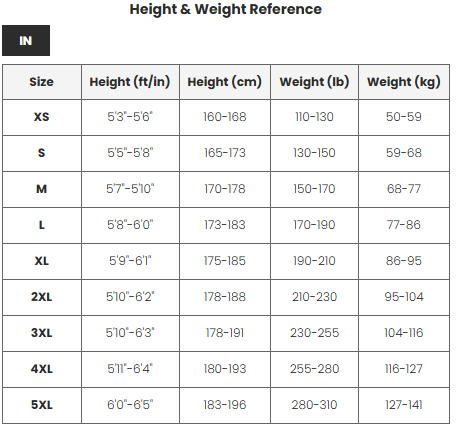Screen dimensions: 456x431
Task: Click the Size column header
Action: tap(42, 82)
